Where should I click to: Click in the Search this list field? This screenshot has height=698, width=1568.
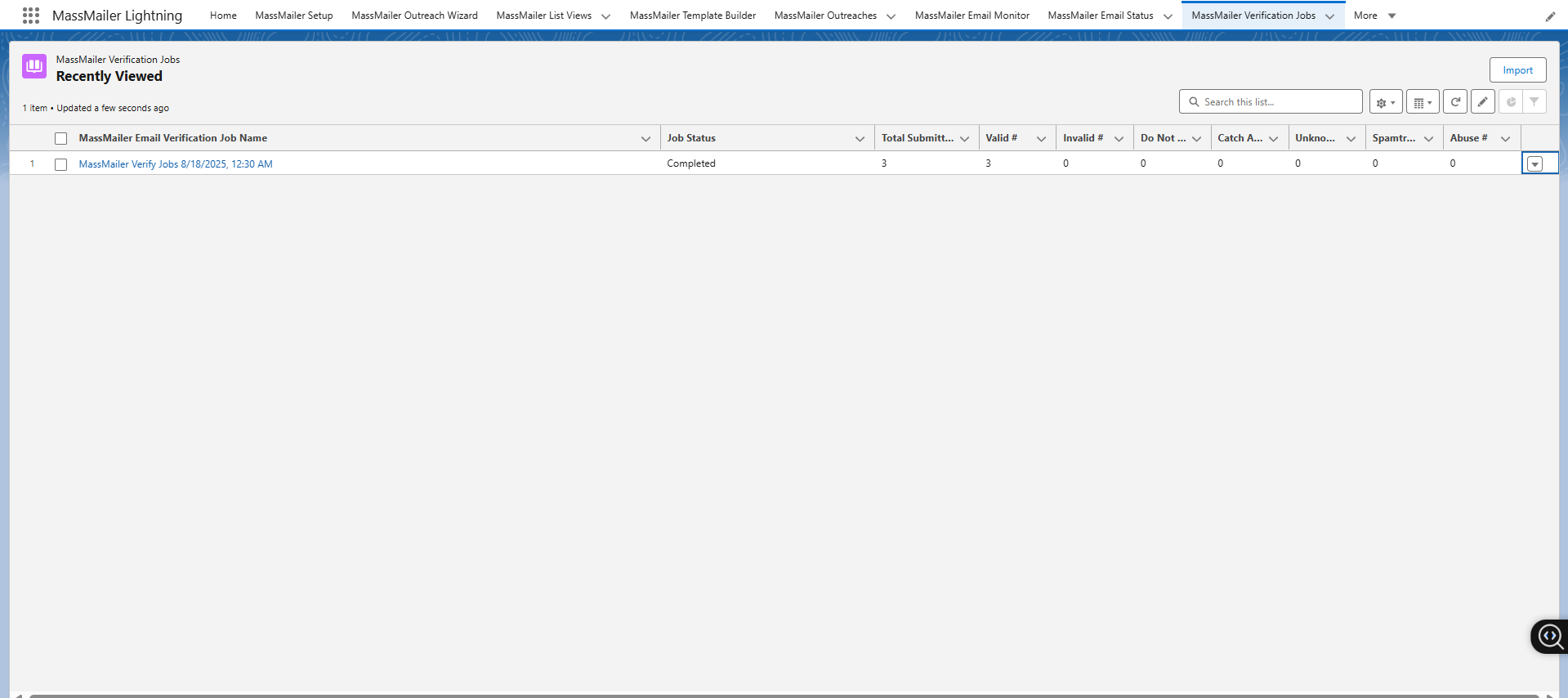[1271, 102]
